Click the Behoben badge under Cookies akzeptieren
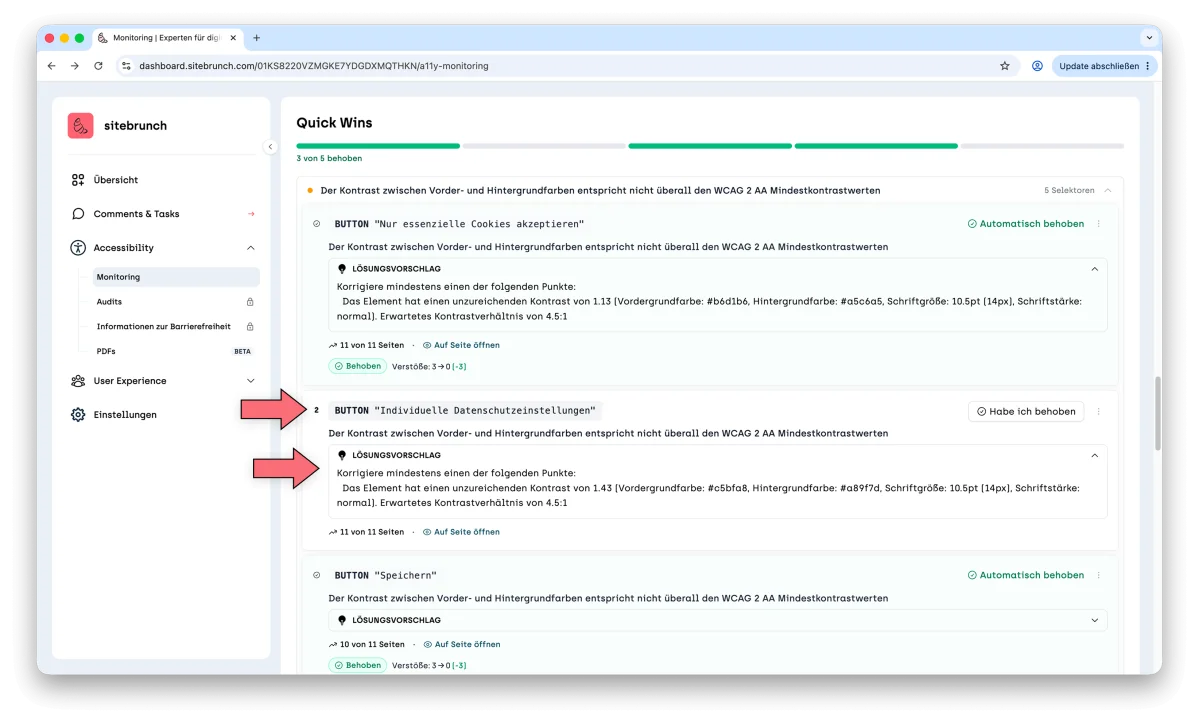The image size is (1199, 723). (x=358, y=366)
